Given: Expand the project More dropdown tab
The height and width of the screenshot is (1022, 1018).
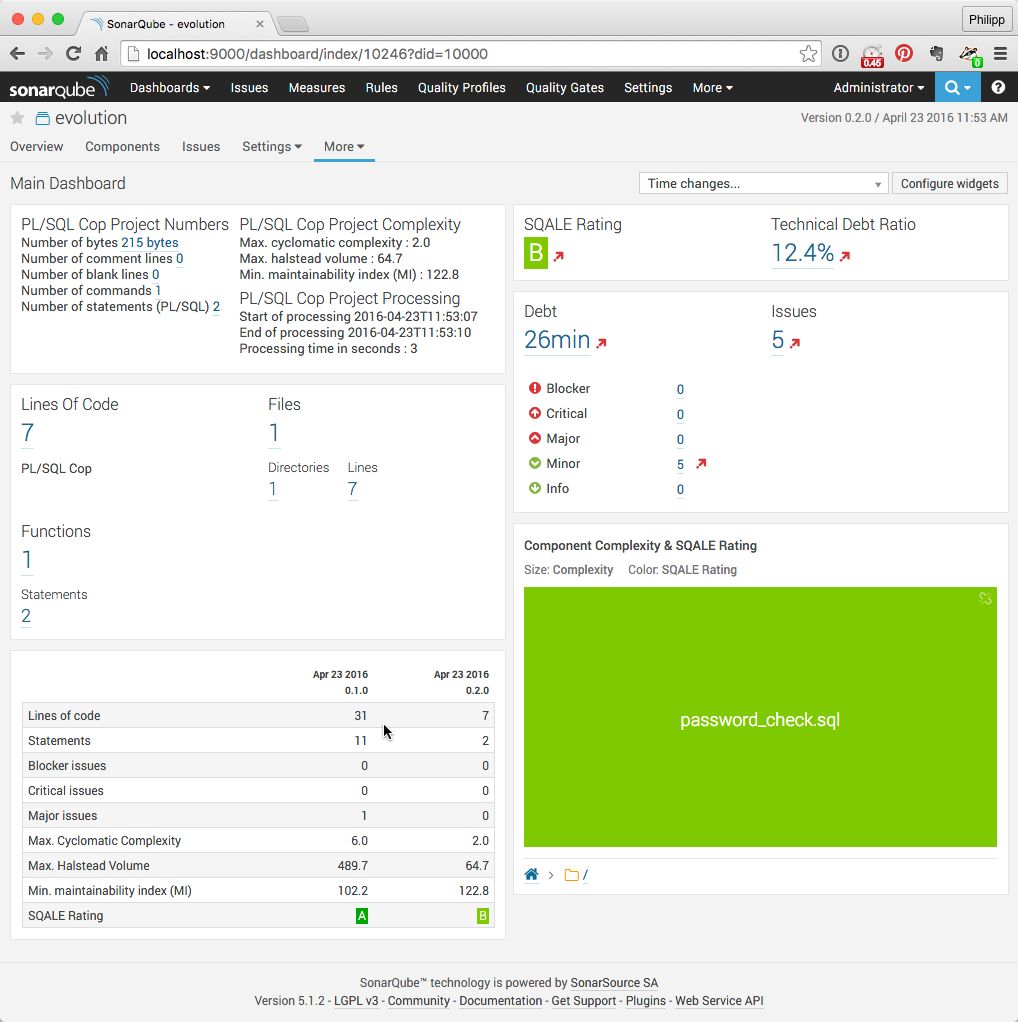Looking at the screenshot, I should (x=344, y=147).
